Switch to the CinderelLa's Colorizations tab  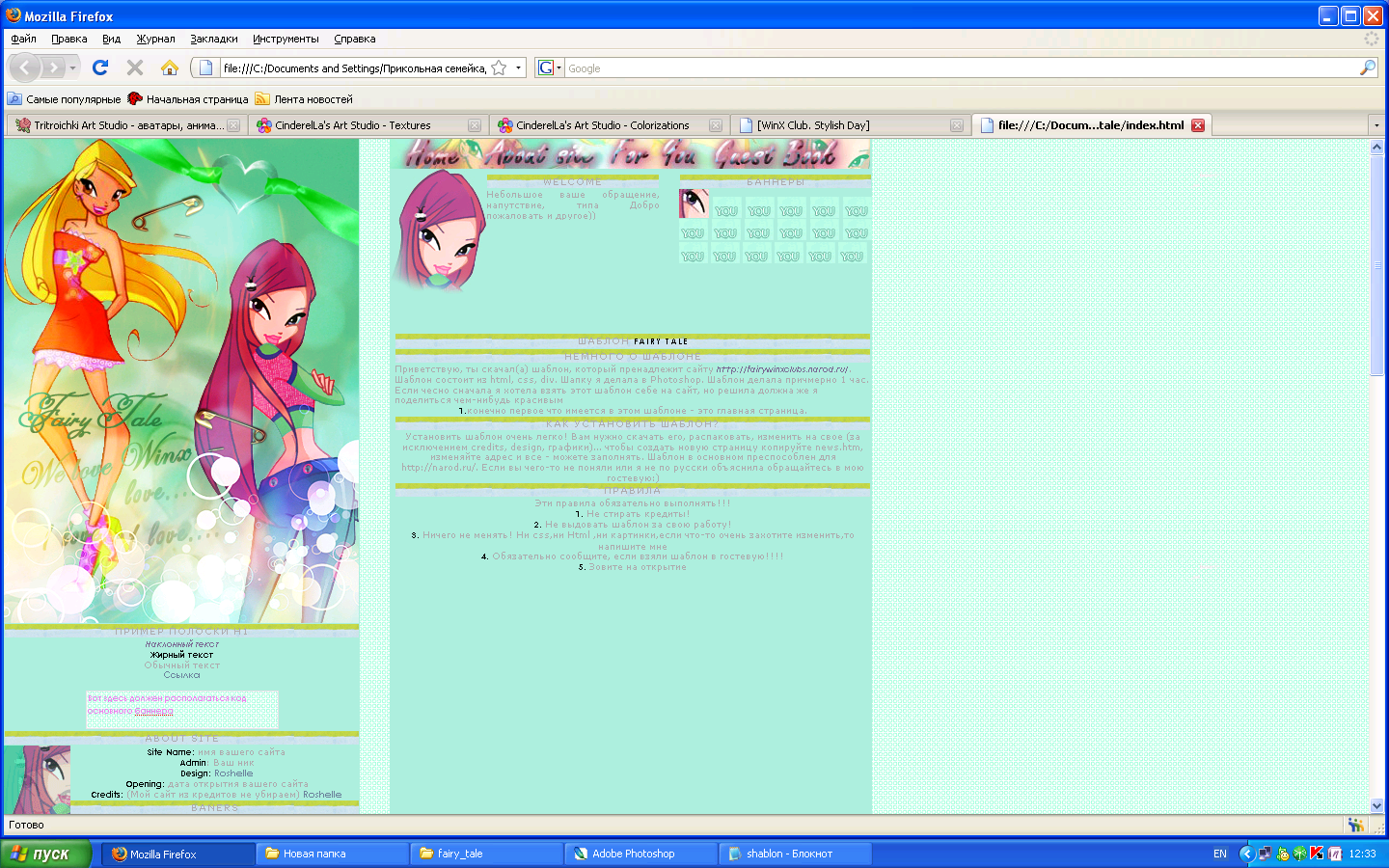[x=608, y=125]
